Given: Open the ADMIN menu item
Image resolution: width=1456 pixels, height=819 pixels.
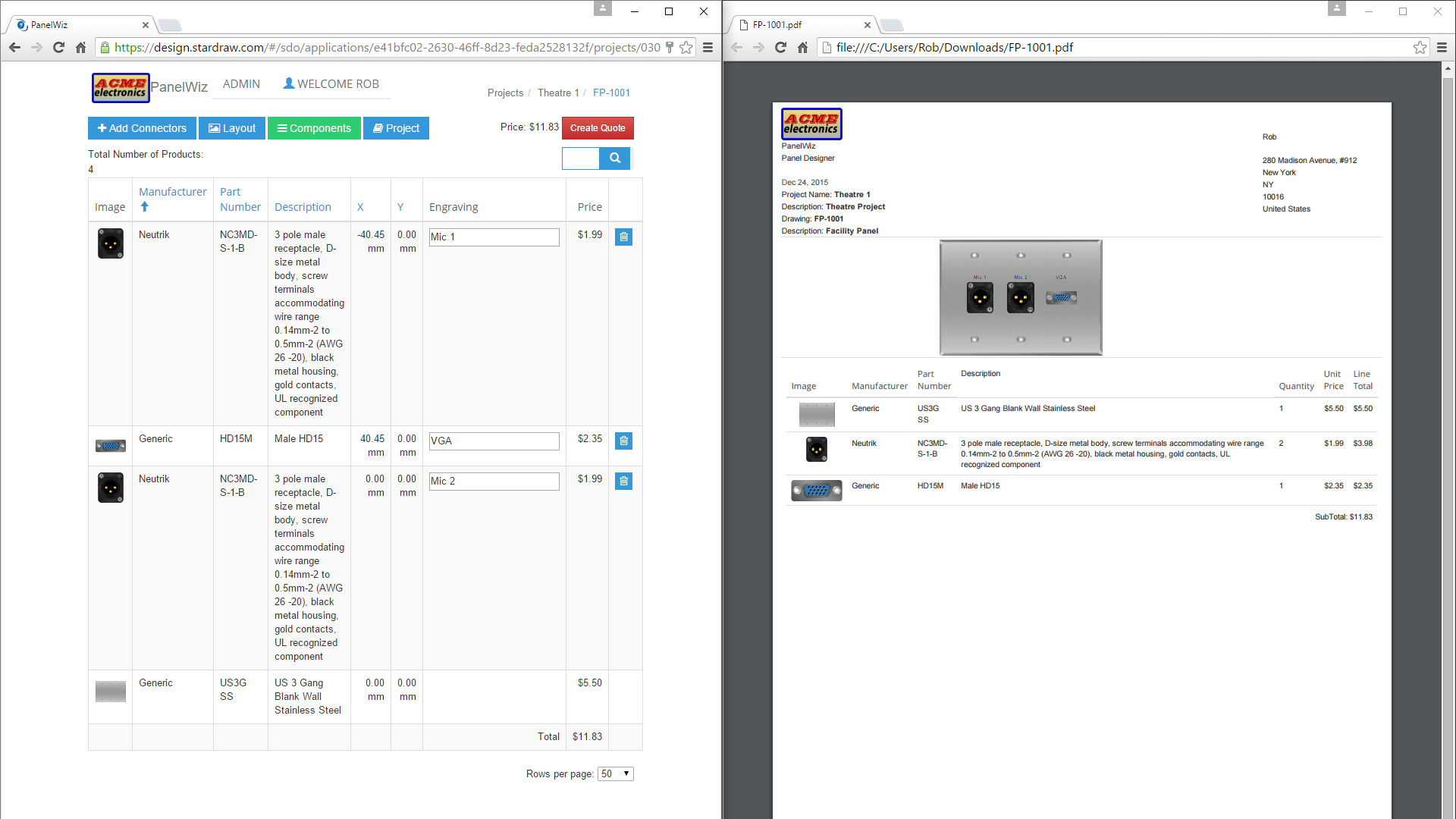Looking at the screenshot, I should point(241,84).
